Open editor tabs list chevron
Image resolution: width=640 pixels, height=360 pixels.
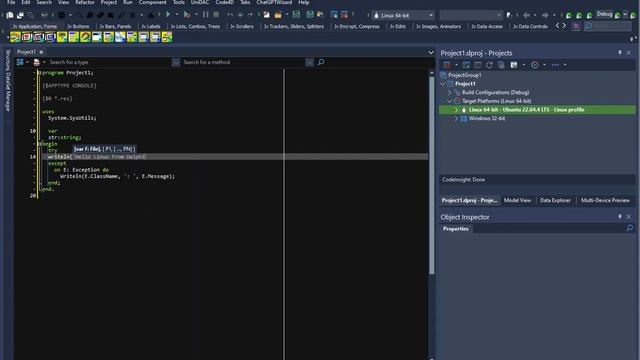pos(431,52)
